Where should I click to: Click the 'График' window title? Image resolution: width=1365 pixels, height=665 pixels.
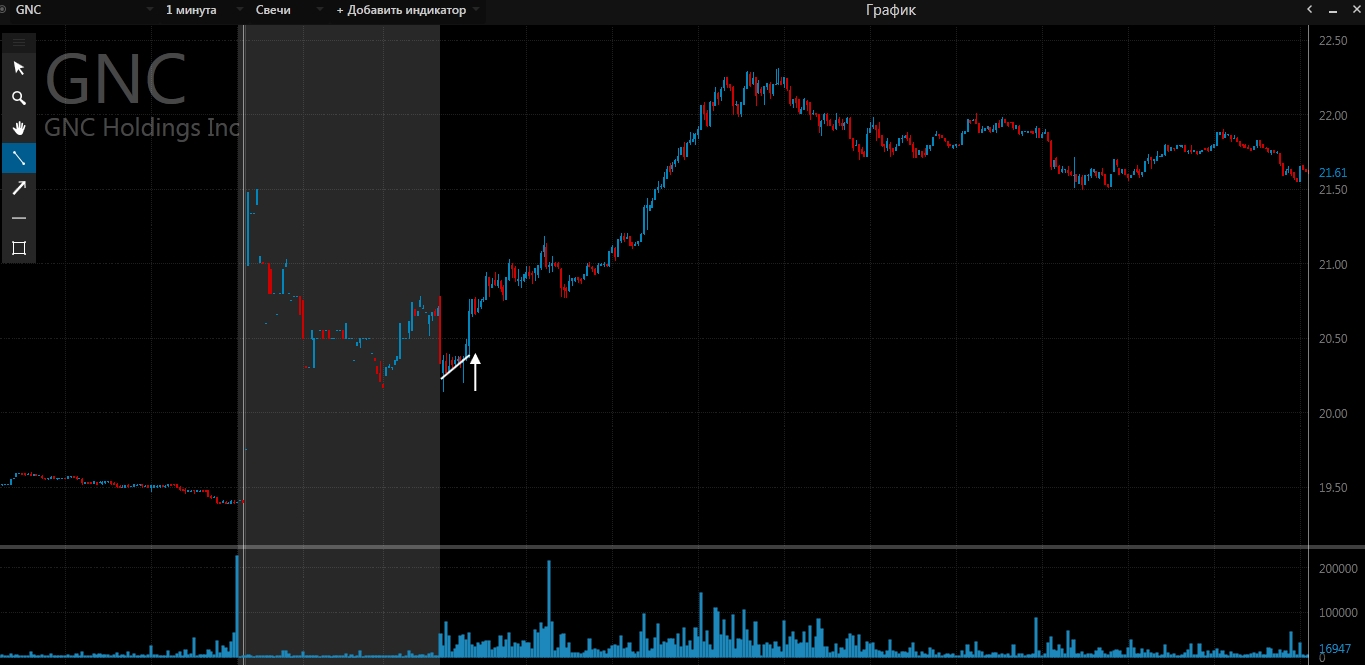pos(890,10)
